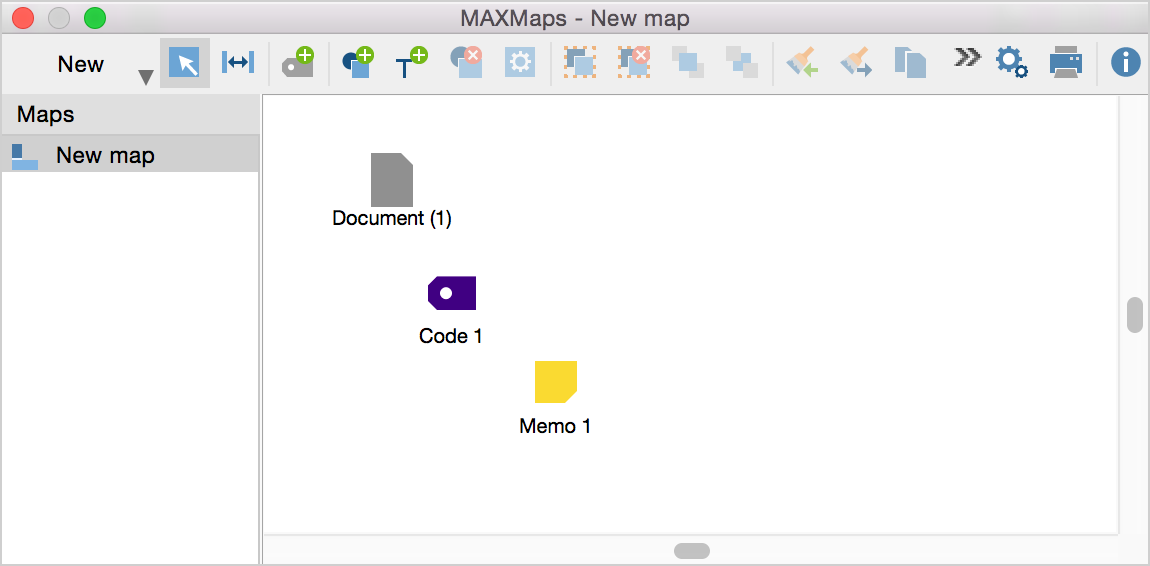The width and height of the screenshot is (1150, 566).
Task: Open object properties gear icon
Action: point(520,63)
